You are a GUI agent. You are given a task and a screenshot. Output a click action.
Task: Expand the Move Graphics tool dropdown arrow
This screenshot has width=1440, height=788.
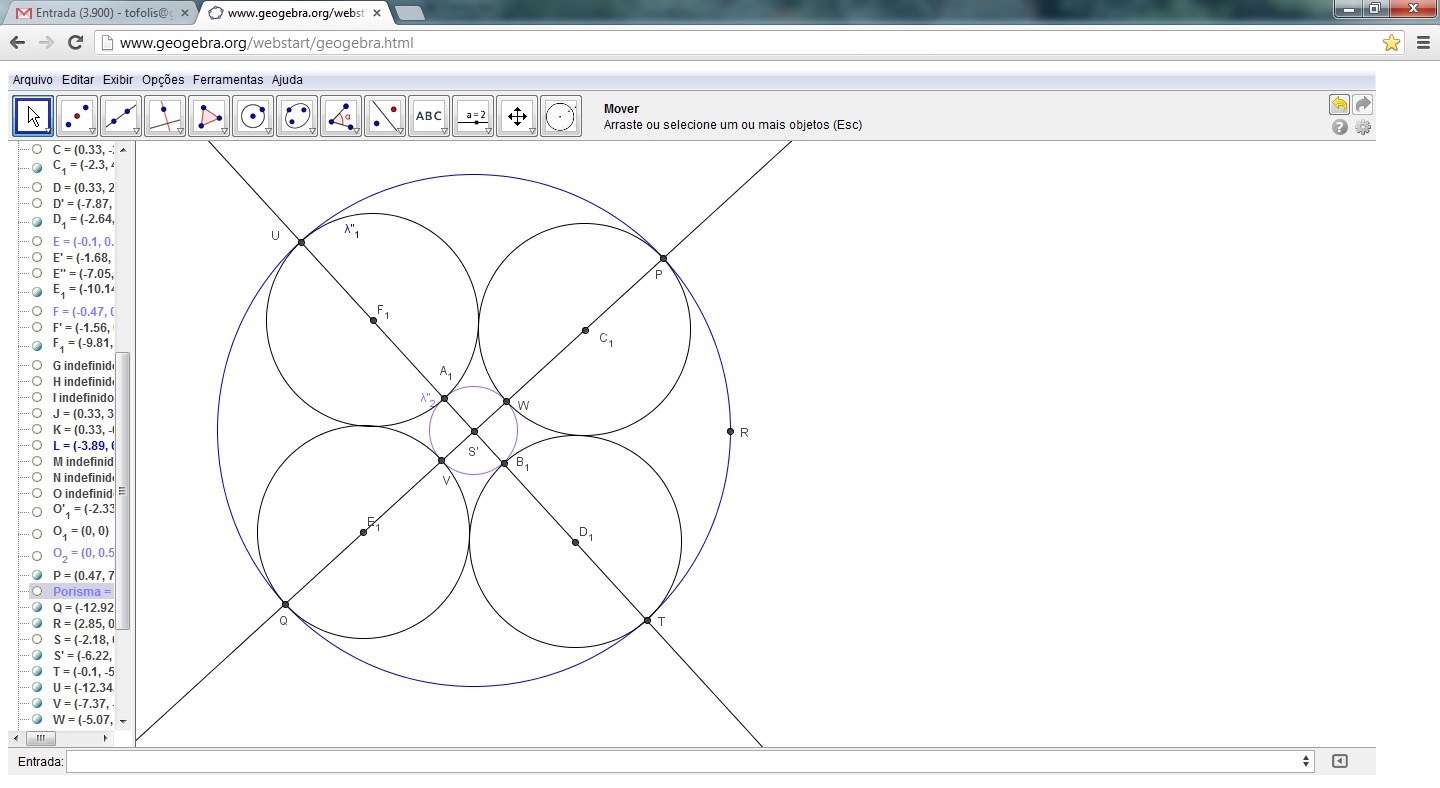[532, 131]
